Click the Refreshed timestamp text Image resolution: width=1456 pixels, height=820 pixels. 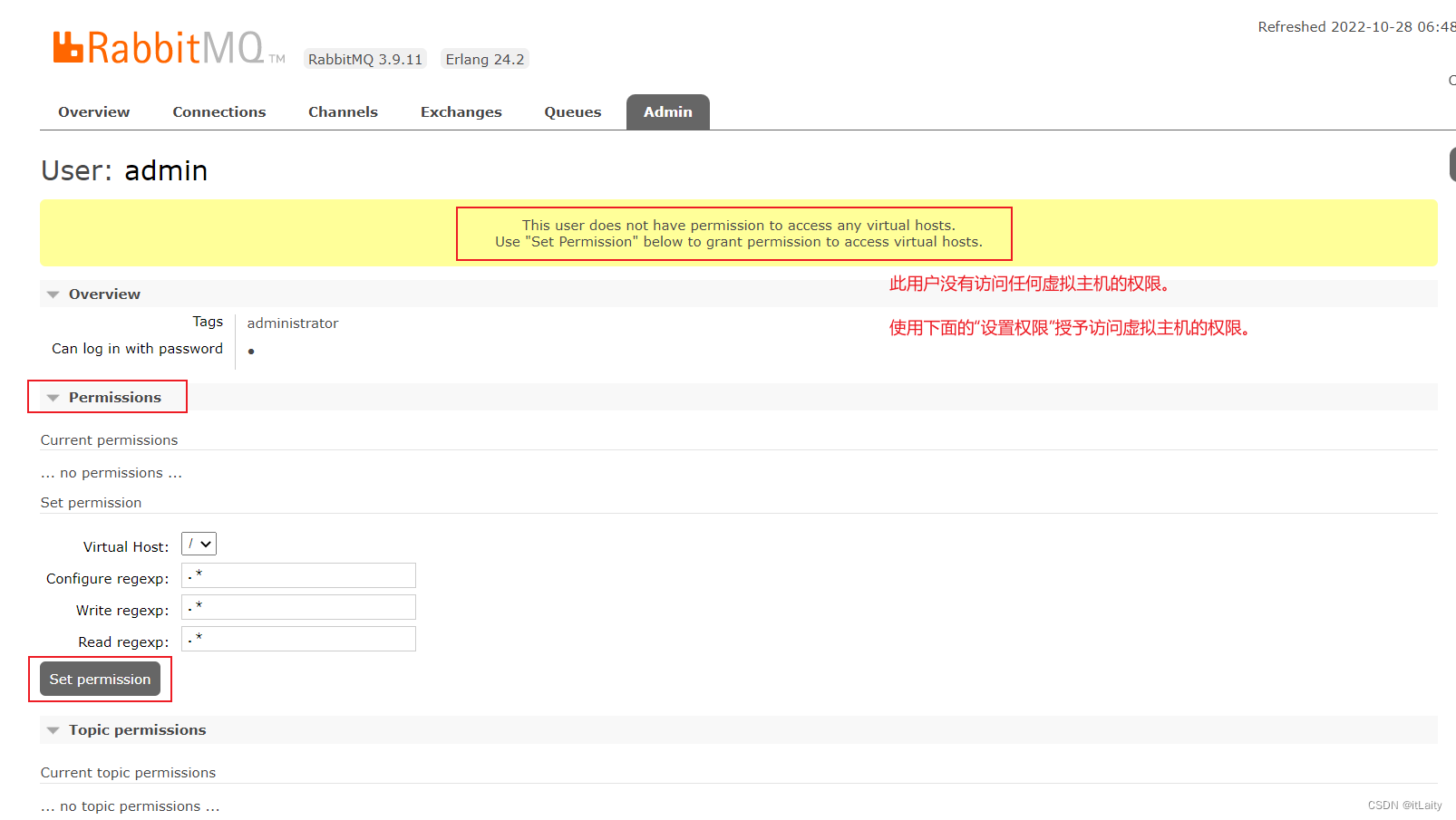click(1356, 27)
